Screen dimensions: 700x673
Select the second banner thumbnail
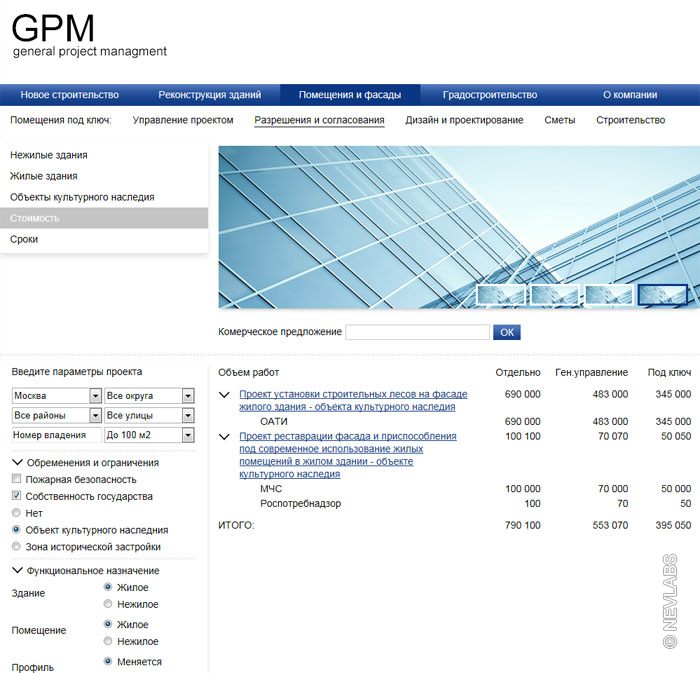pyautogui.click(x=555, y=294)
